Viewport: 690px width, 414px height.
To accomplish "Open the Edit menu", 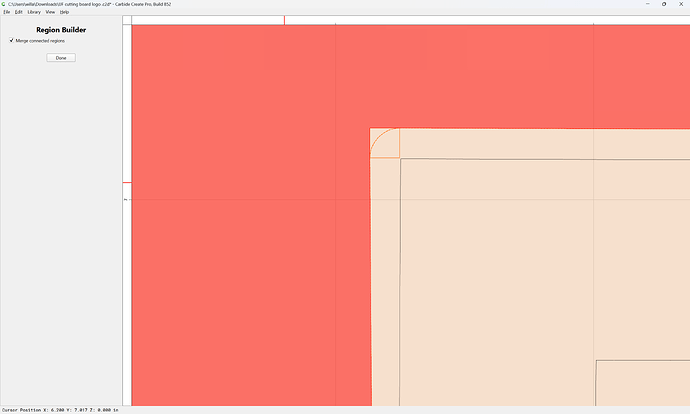I will (18, 12).
